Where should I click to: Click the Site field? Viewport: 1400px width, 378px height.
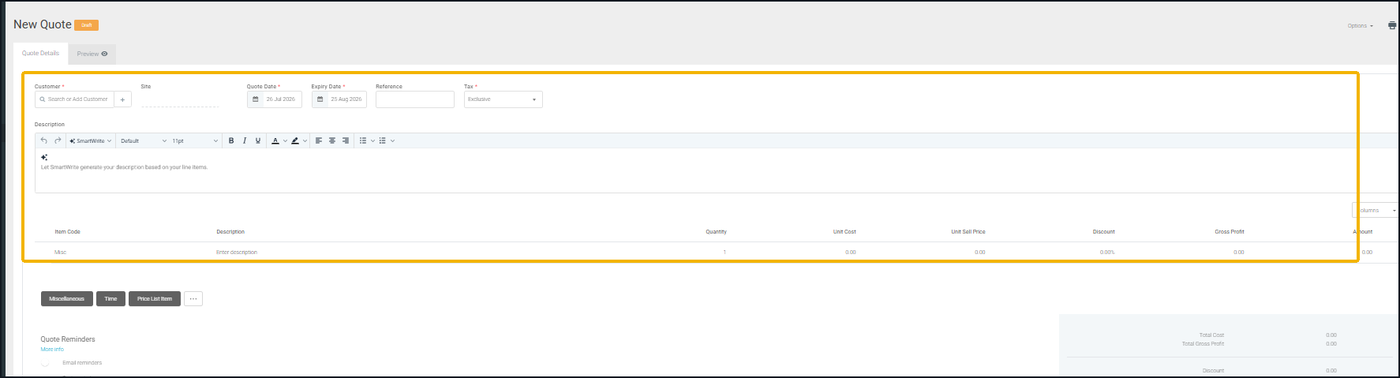click(180, 99)
